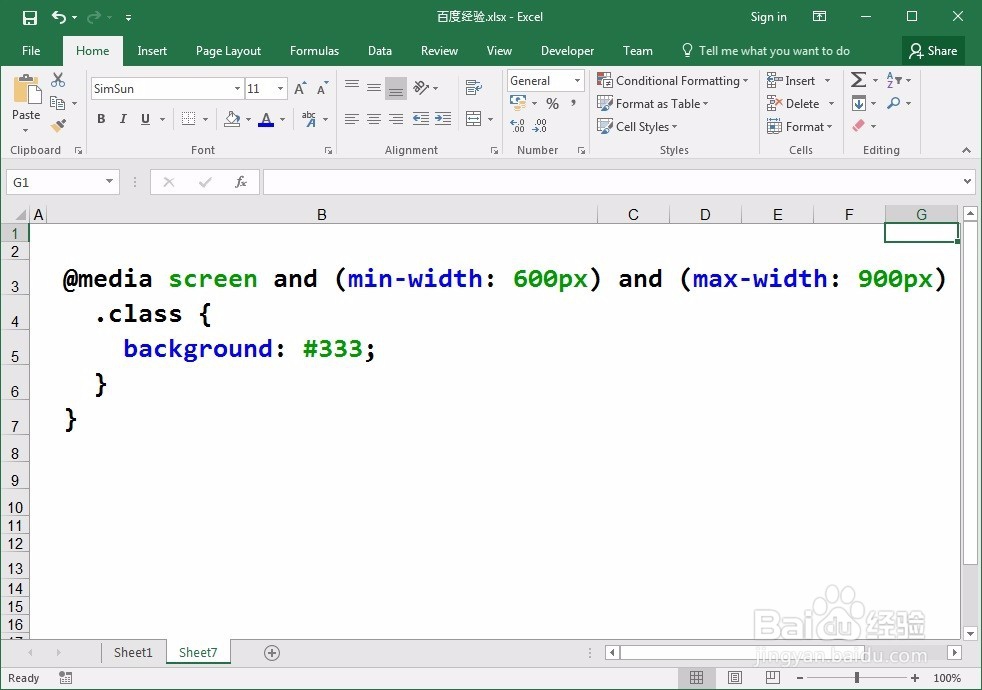
Task: Apply Percent Style
Action: click(x=552, y=103)
